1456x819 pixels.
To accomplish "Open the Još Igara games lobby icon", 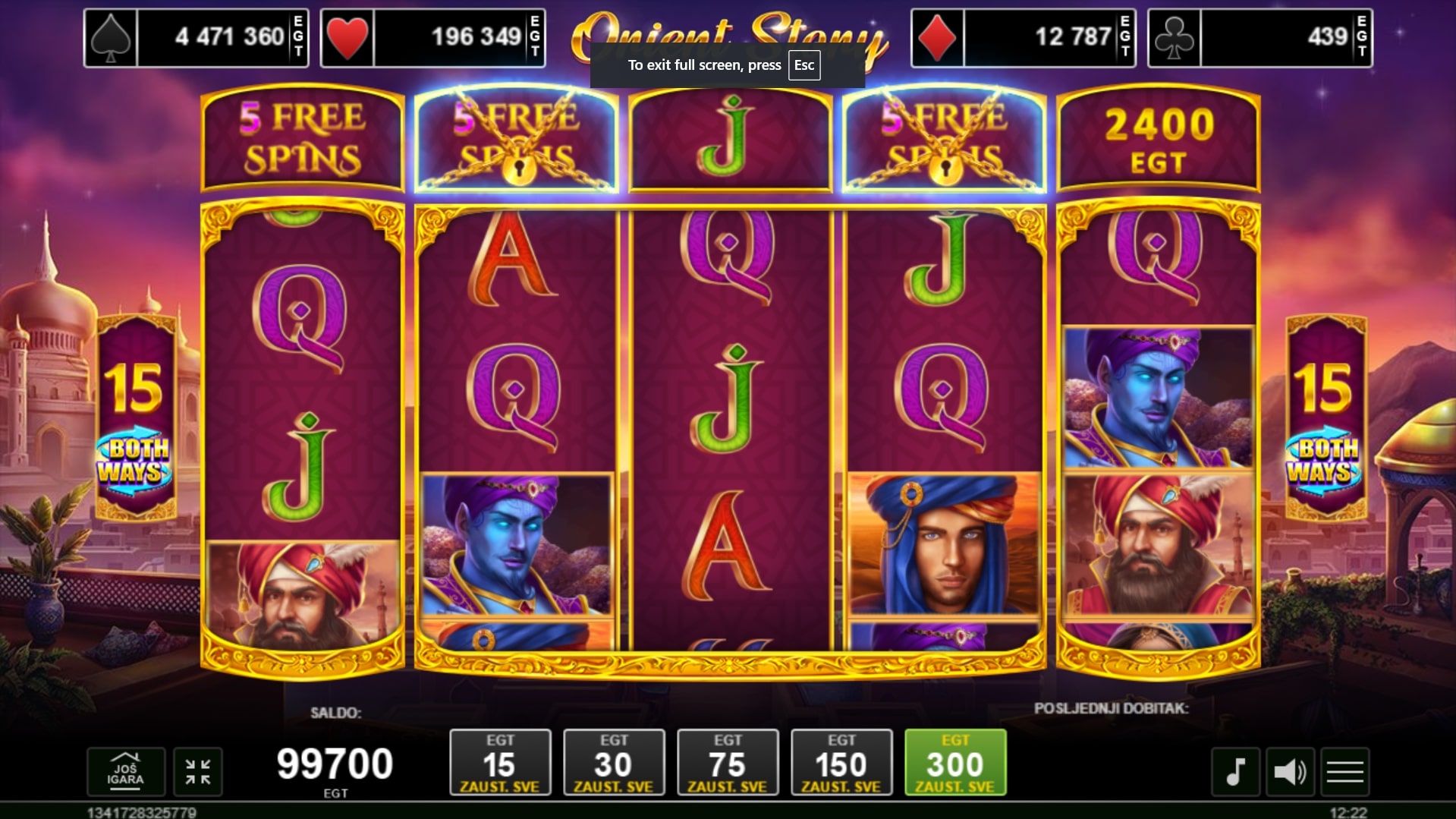I will [125, 771].
